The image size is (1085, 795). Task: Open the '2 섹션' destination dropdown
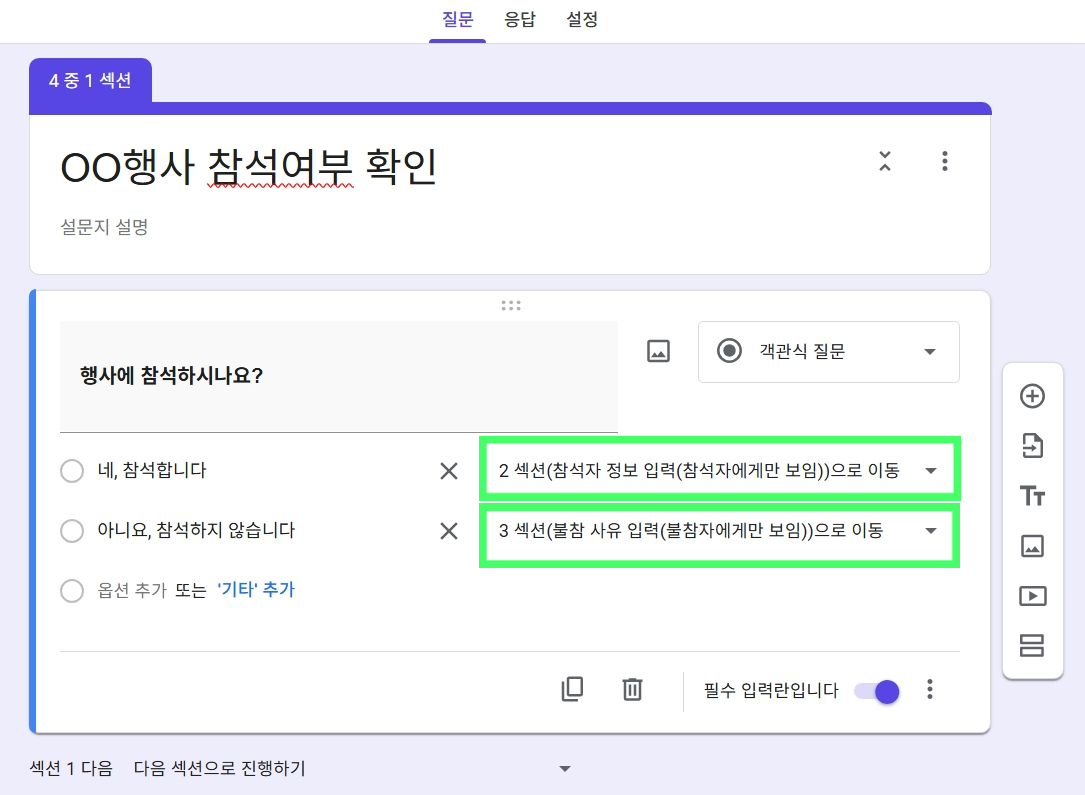[x=720, y=470]
